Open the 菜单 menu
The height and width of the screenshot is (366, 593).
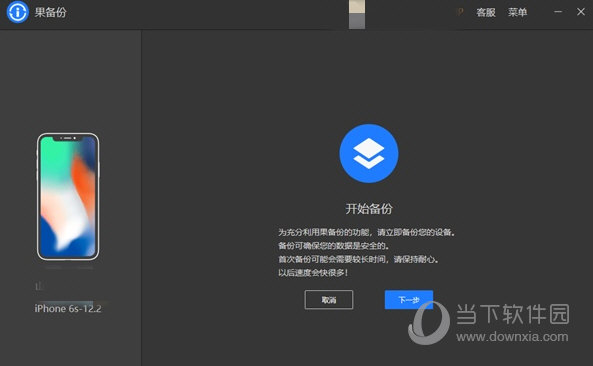[x=517, y=12]
